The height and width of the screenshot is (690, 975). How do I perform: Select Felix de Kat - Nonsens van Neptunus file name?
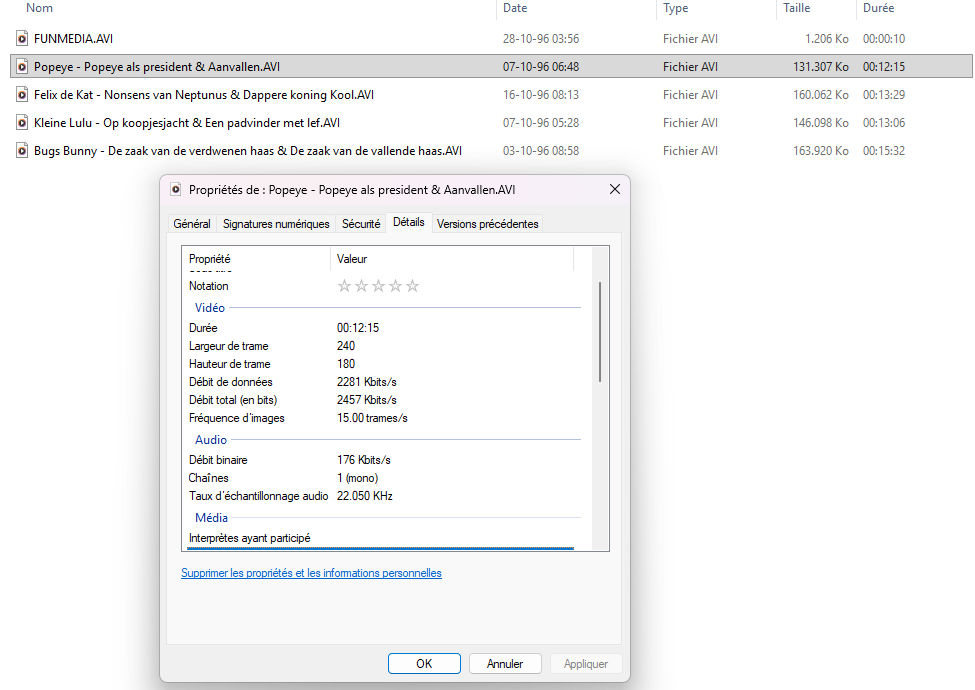pos(204,94)
